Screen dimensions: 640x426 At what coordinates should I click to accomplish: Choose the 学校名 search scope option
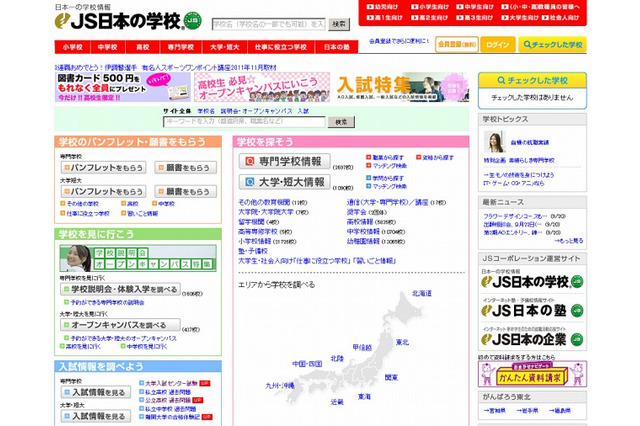click(206, 111)
